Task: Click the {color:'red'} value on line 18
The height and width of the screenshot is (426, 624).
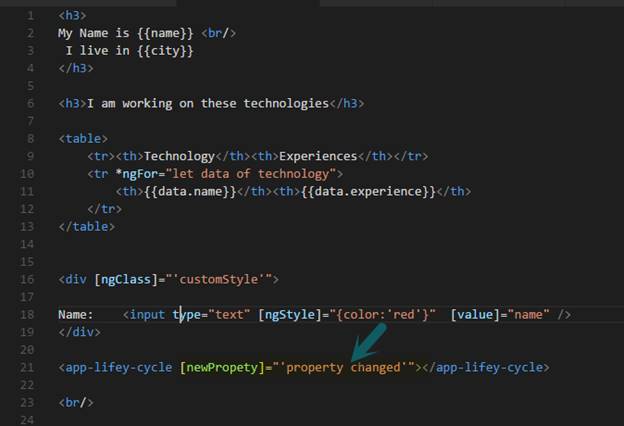Action: coord(382,315)
